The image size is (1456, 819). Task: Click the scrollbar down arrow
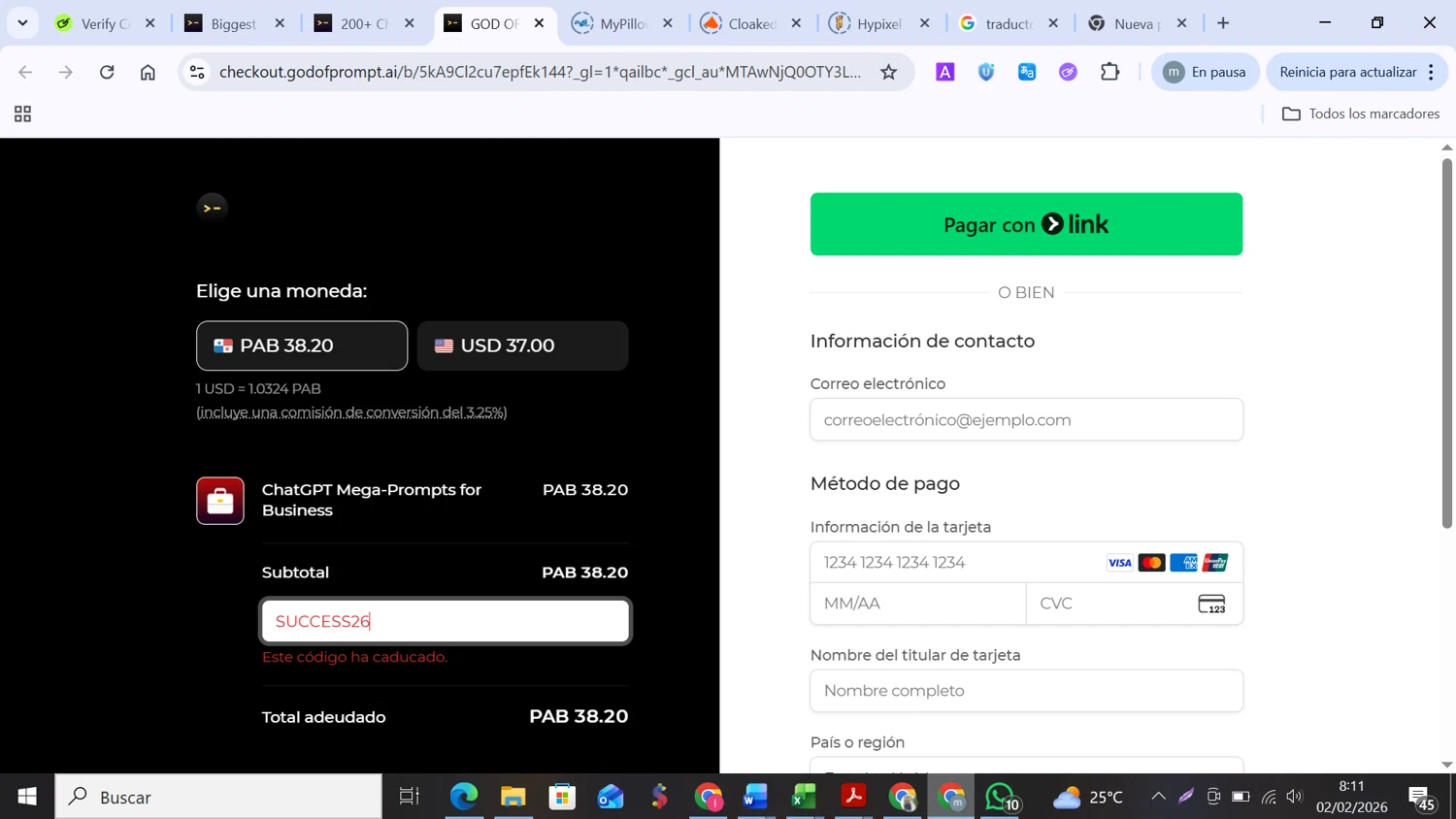tap(1446, 765)
